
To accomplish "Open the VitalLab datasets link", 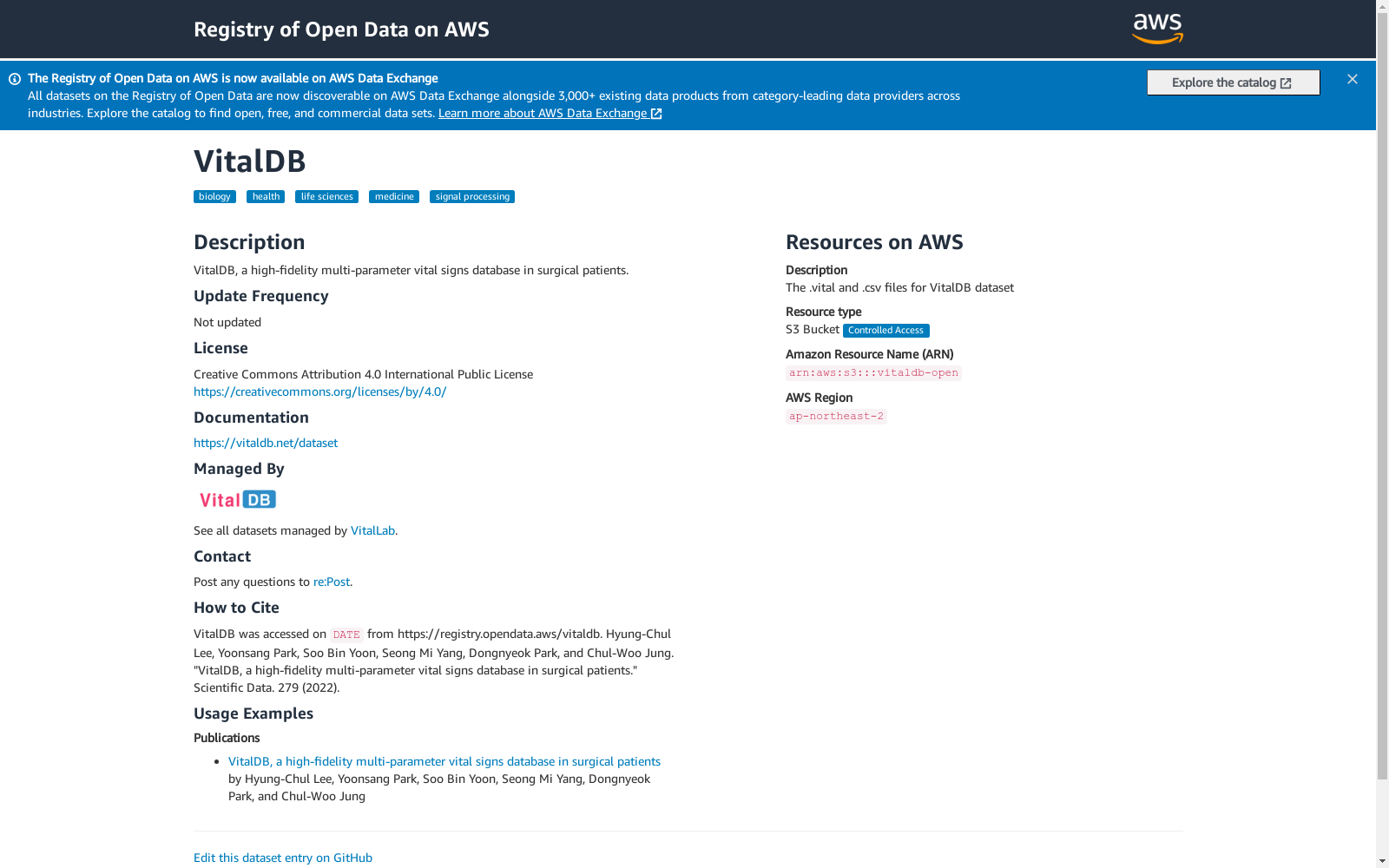I will (372, 530).
